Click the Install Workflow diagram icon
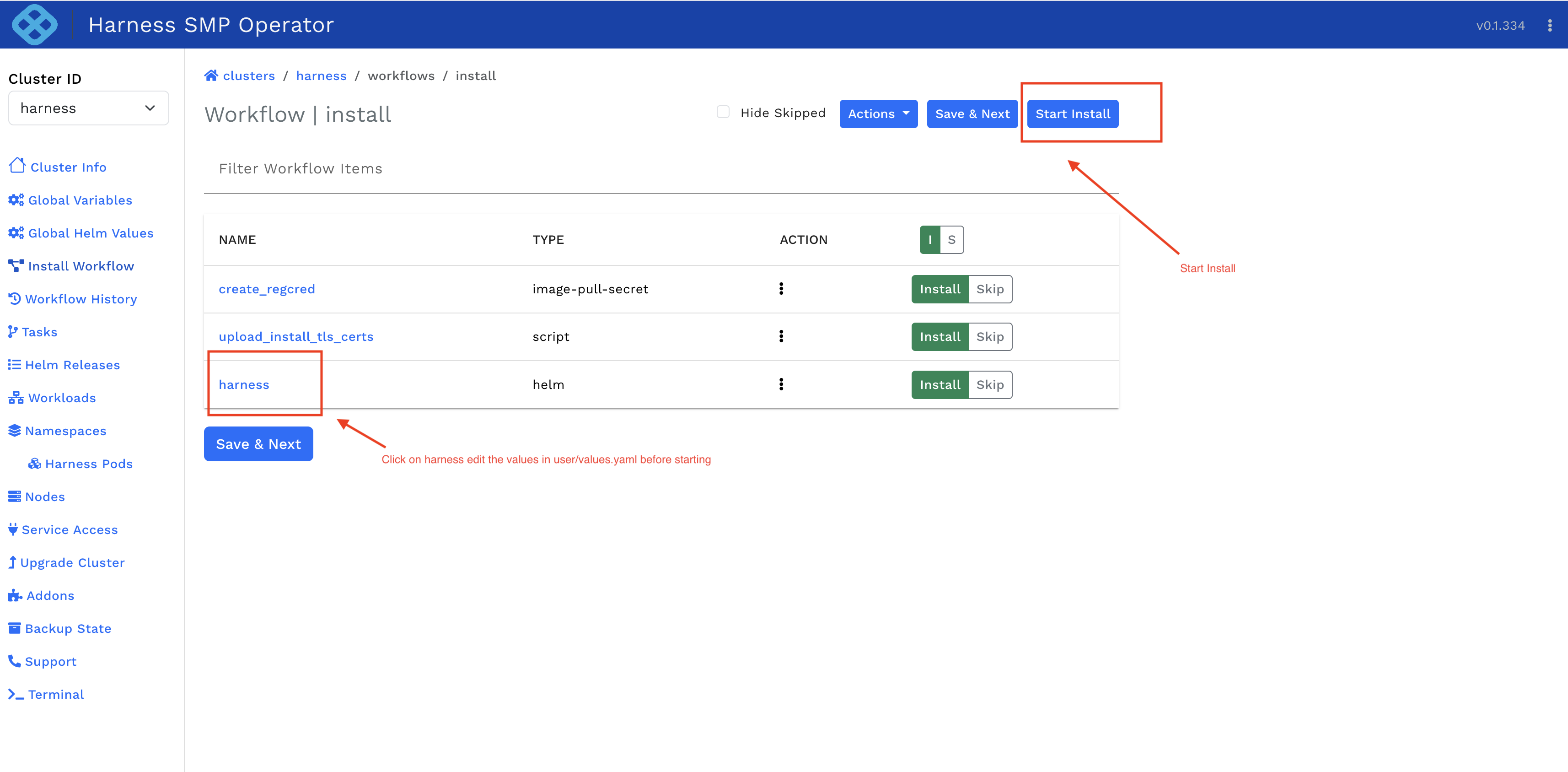Viewport: 1568px width, 772px height. [16, 265]
